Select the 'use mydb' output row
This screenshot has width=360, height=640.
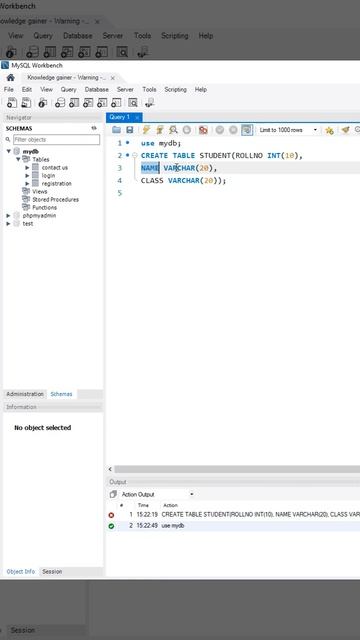click(233, 526)
